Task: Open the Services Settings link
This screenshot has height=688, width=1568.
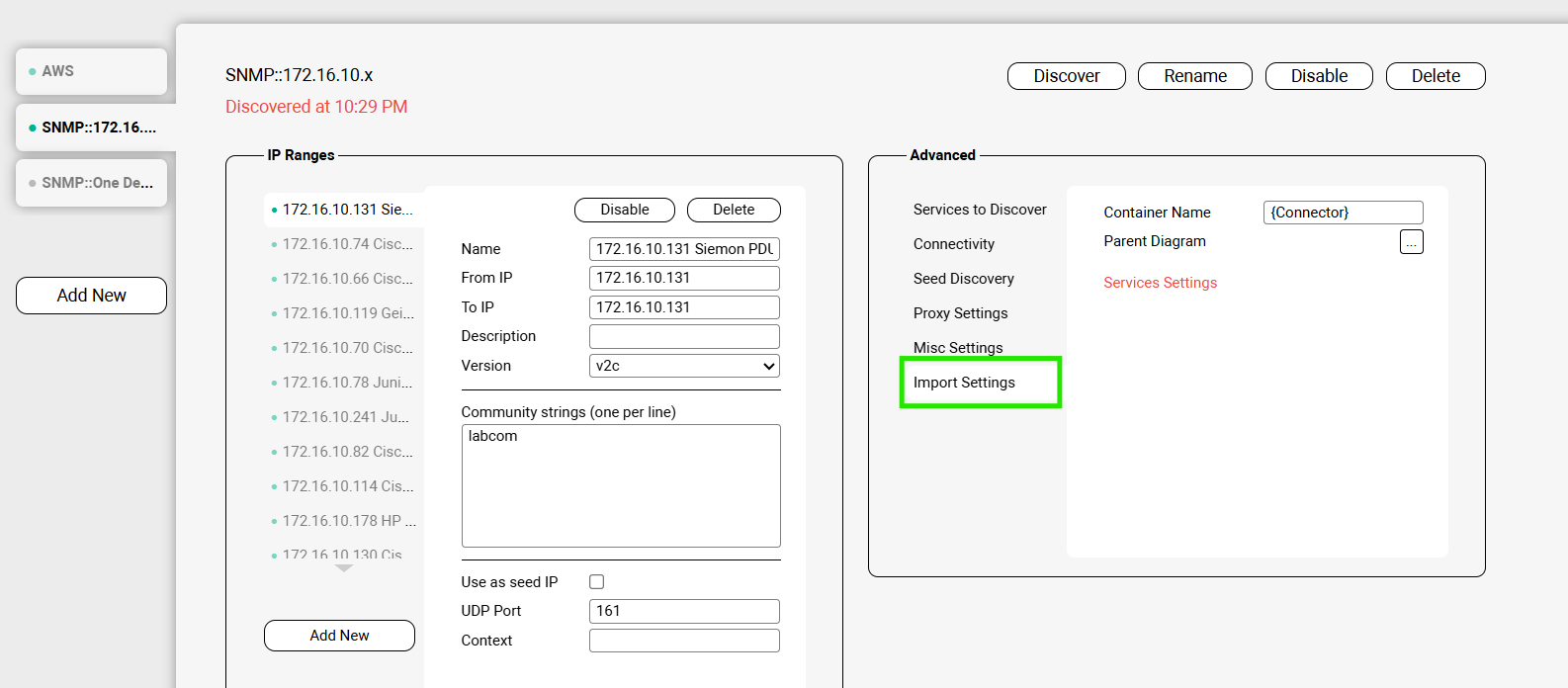Action: tap(1160, 283)
